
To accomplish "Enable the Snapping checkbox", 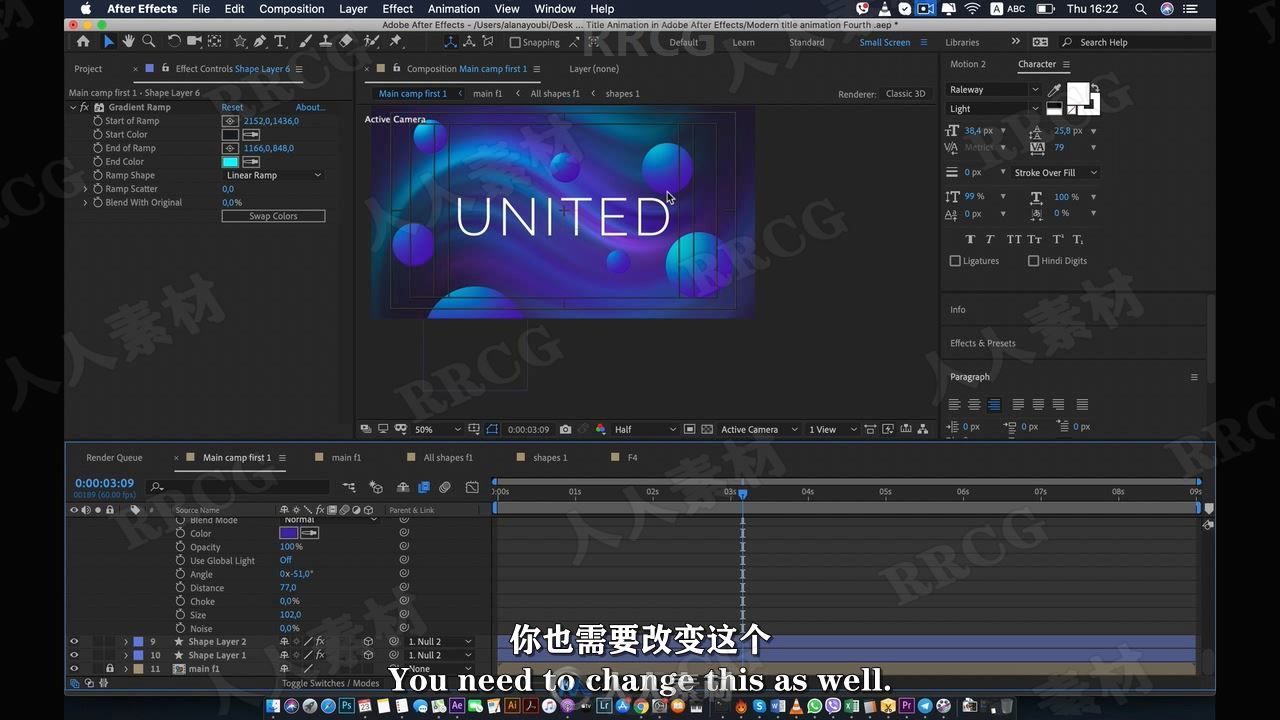I will pos(515,42).
